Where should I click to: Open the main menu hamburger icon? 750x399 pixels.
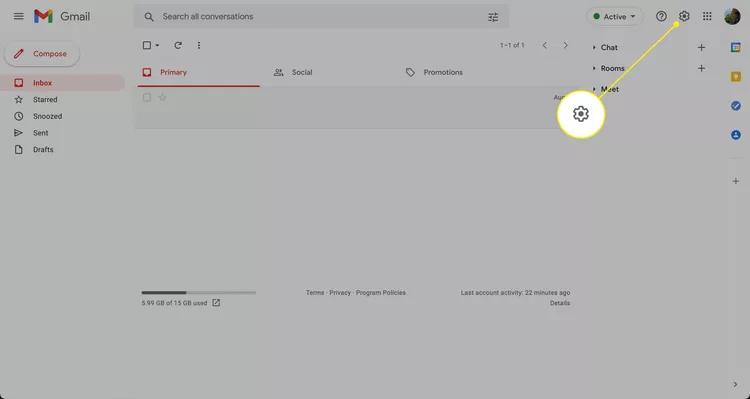(x=19, y=16)
